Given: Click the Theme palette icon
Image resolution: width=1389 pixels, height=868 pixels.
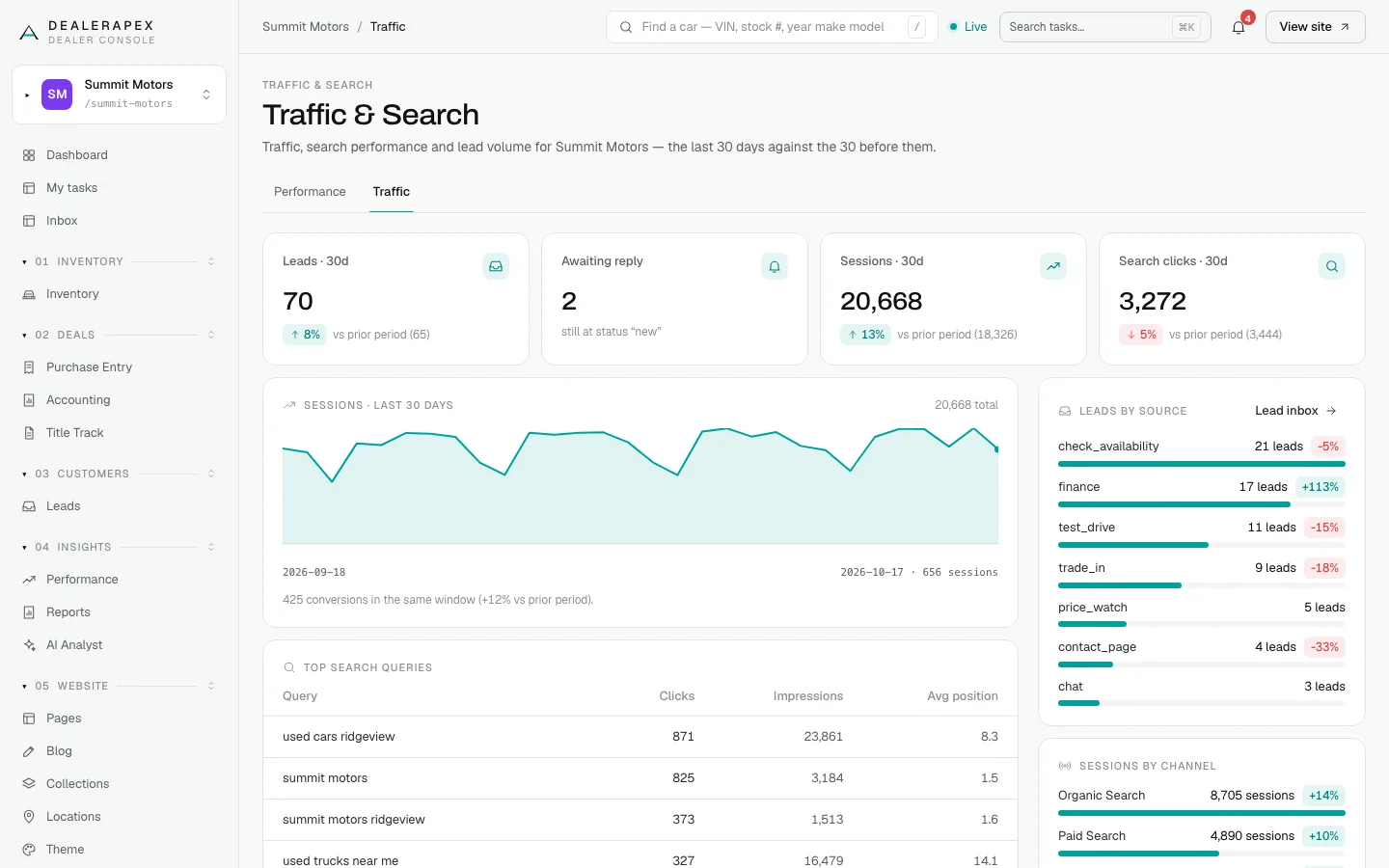Looking at the screenshot, I should pos(29,850).
